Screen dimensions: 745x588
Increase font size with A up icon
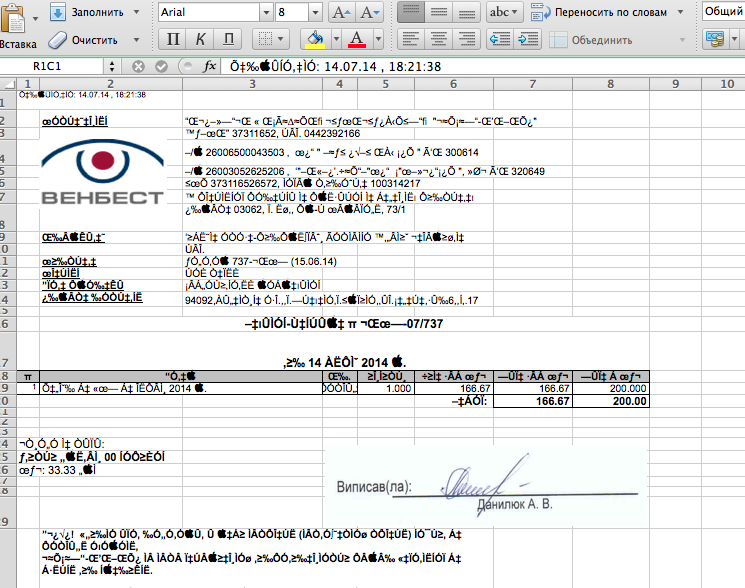[x=341, y=12]
